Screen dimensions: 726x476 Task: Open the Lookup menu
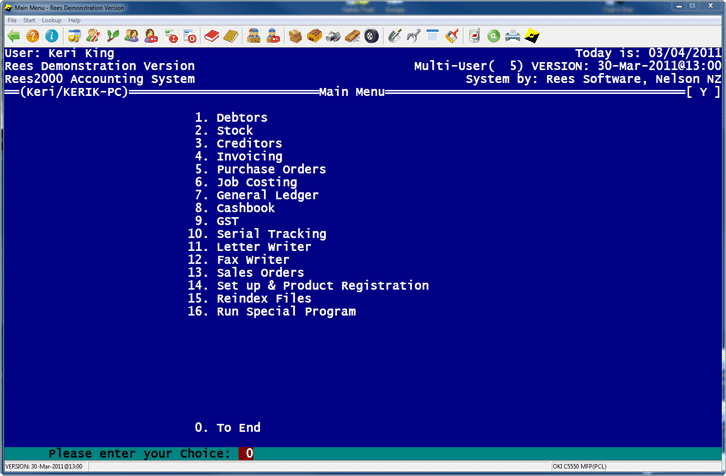pos(51,20)
